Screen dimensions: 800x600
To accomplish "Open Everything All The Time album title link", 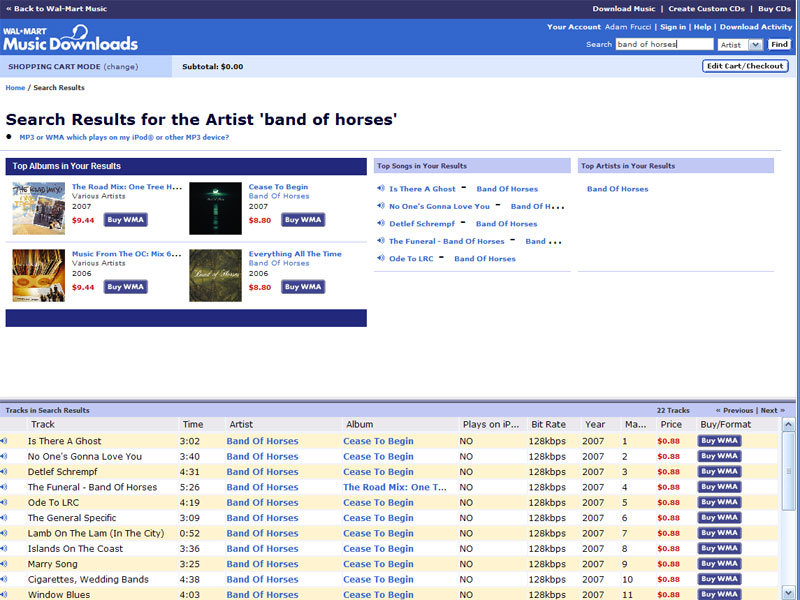I will [x=295, y=254].
